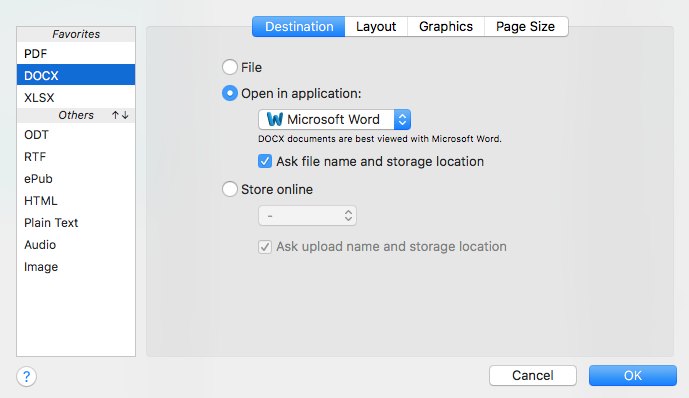
Task: Select the Open in application radio button
Action: click(230, 93)
